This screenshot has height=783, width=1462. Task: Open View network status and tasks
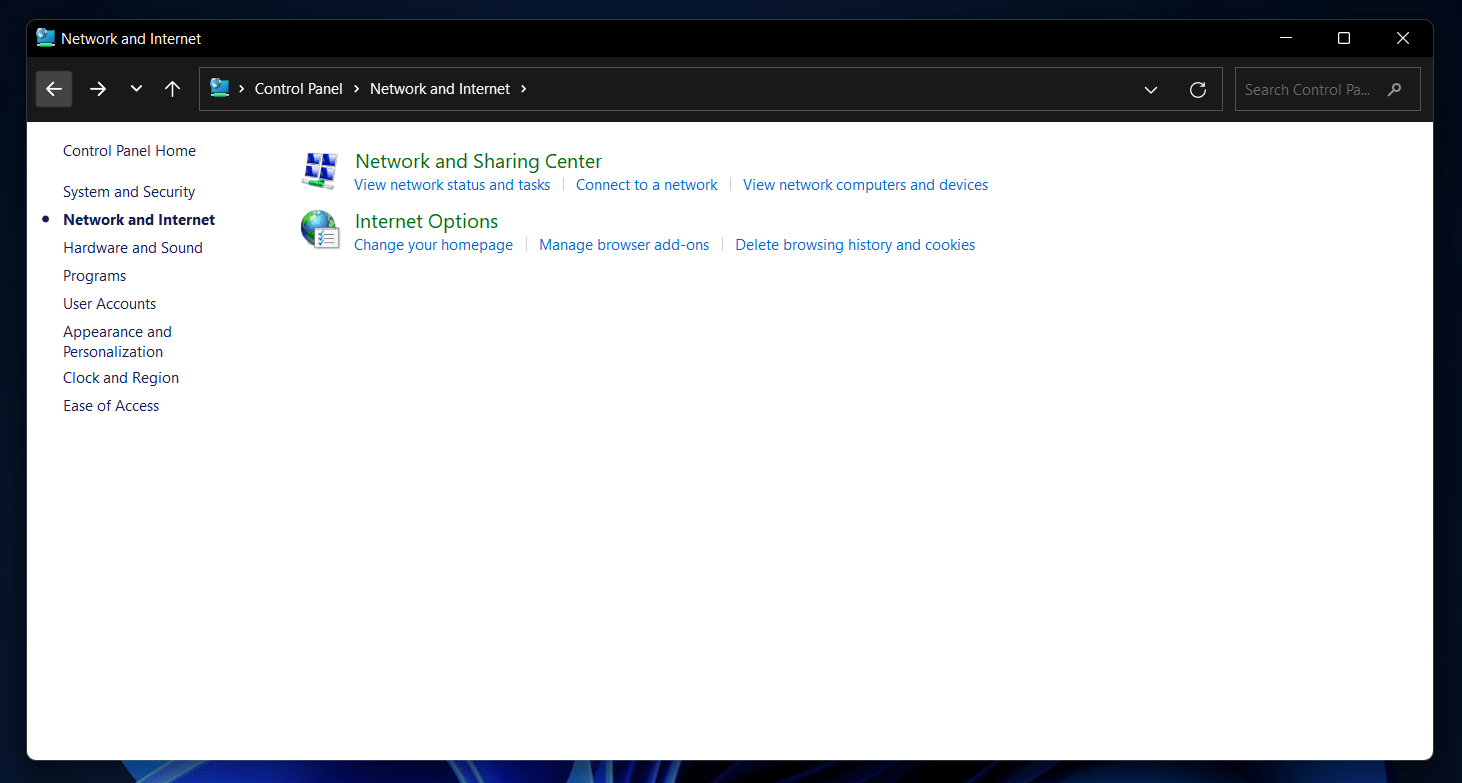452,185
